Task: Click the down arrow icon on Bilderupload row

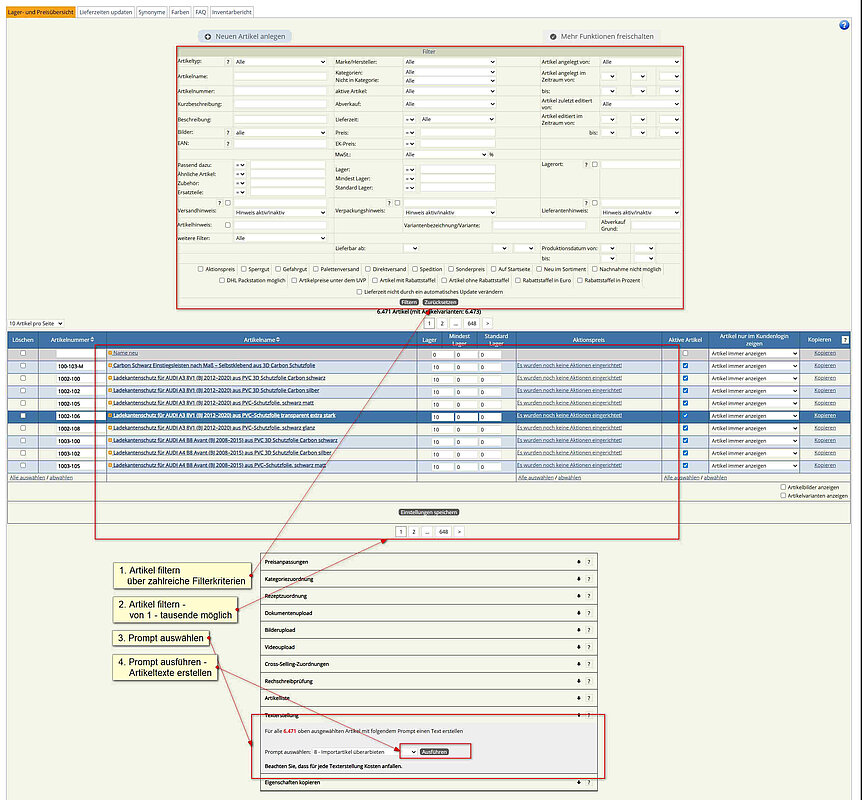Action: coord(578,630)
